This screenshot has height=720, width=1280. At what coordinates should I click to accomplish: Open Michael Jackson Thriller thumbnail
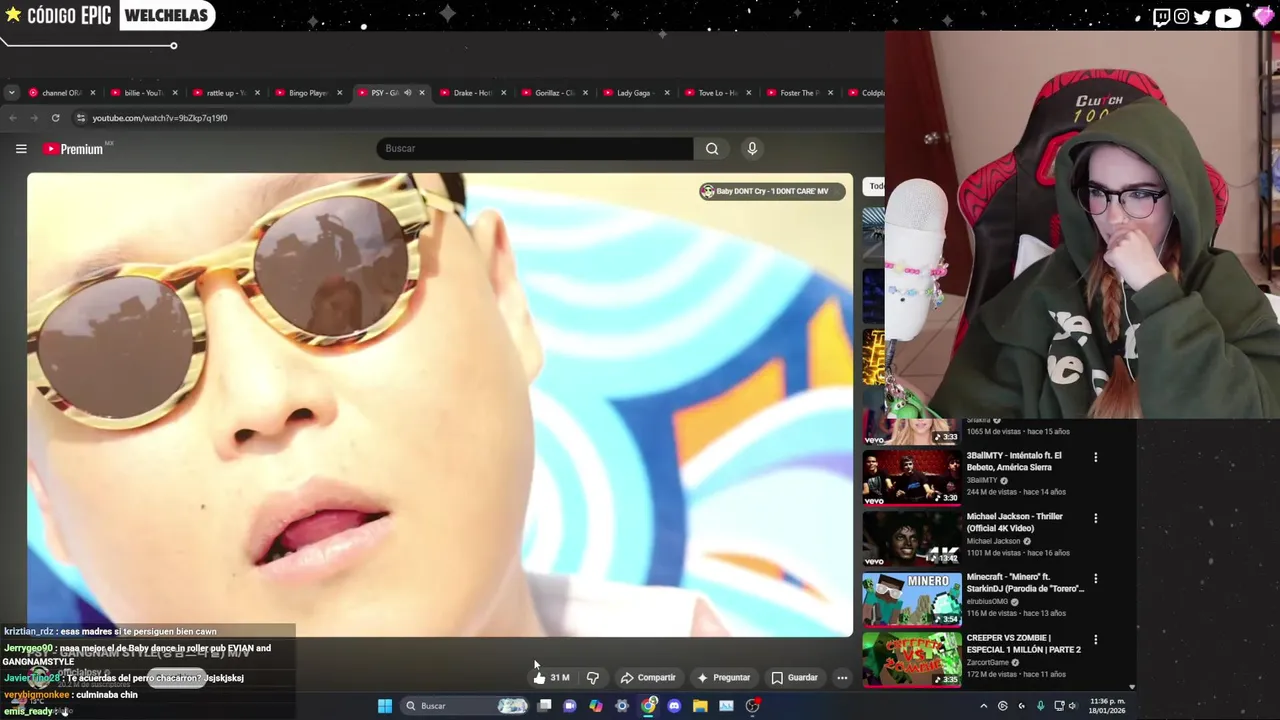coord(911,538)
